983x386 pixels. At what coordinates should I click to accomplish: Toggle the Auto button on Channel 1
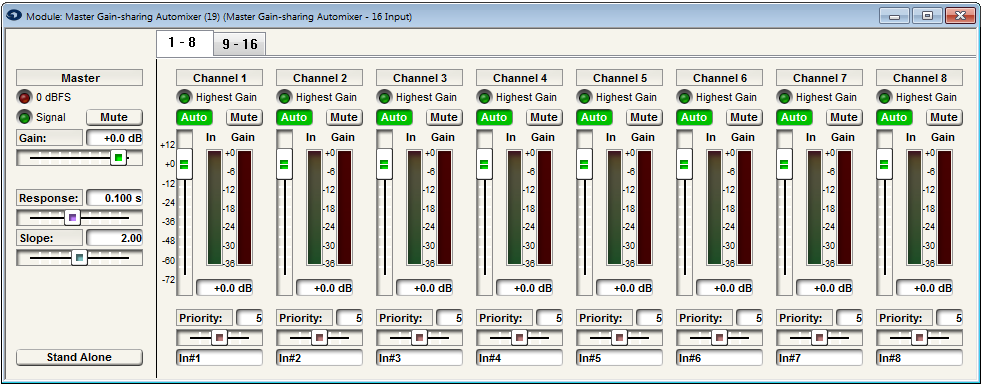pos(194,117)
